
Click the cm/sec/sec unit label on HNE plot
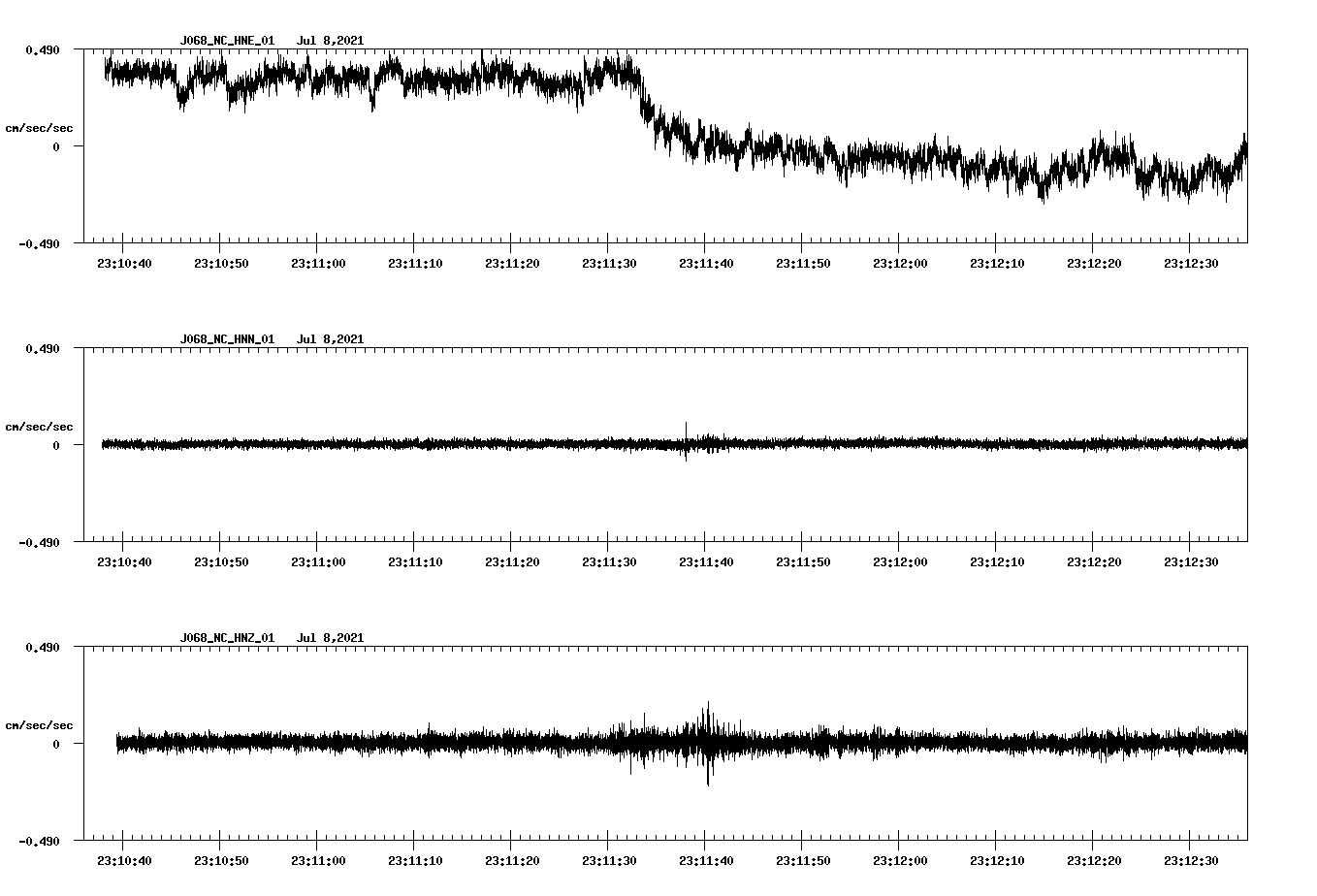click(39, 128)
